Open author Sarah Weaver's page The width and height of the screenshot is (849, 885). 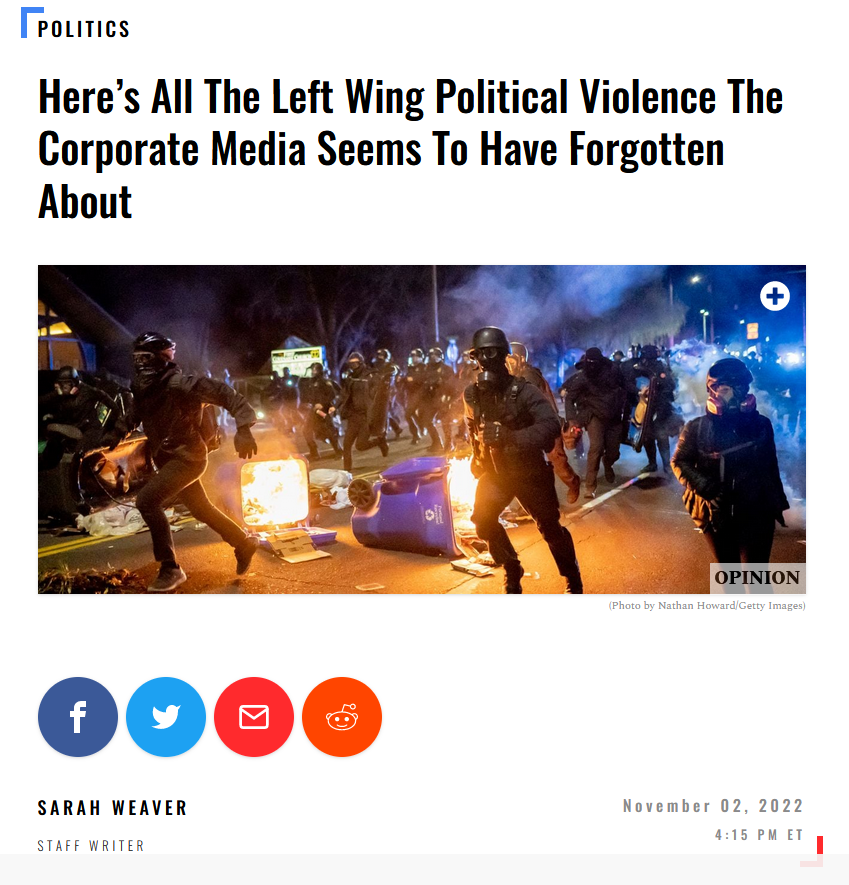[x=112, y=808]
